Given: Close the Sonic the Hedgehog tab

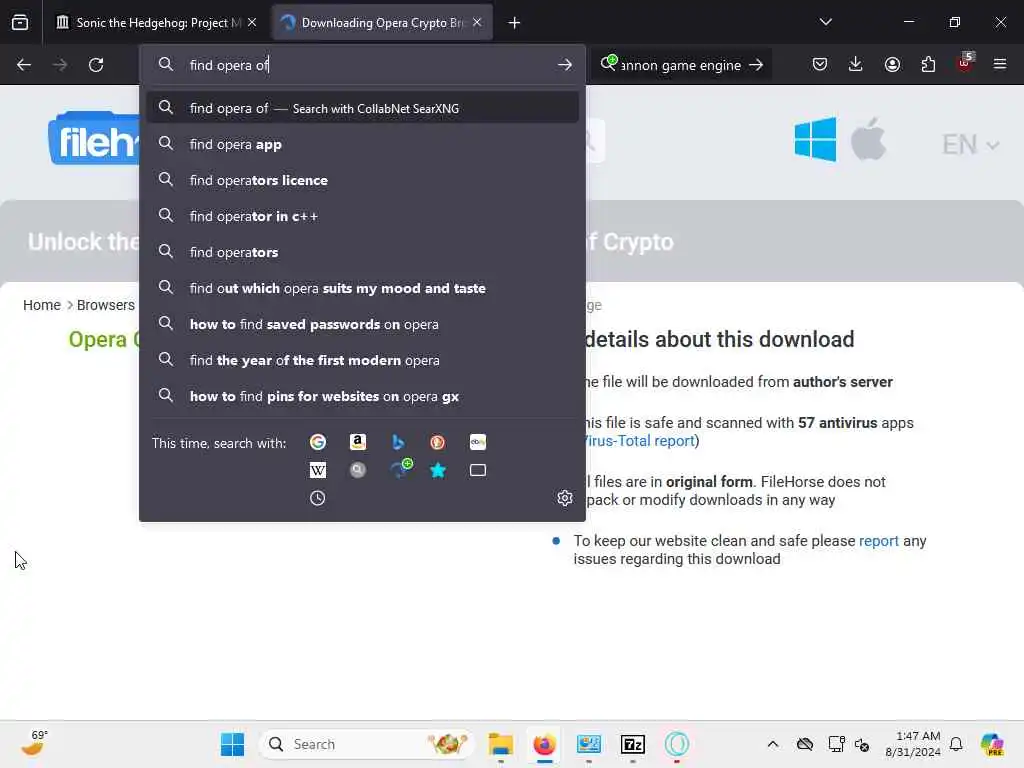Looking at the screenshot, I should pyautogui.click(x=252, y=22).
